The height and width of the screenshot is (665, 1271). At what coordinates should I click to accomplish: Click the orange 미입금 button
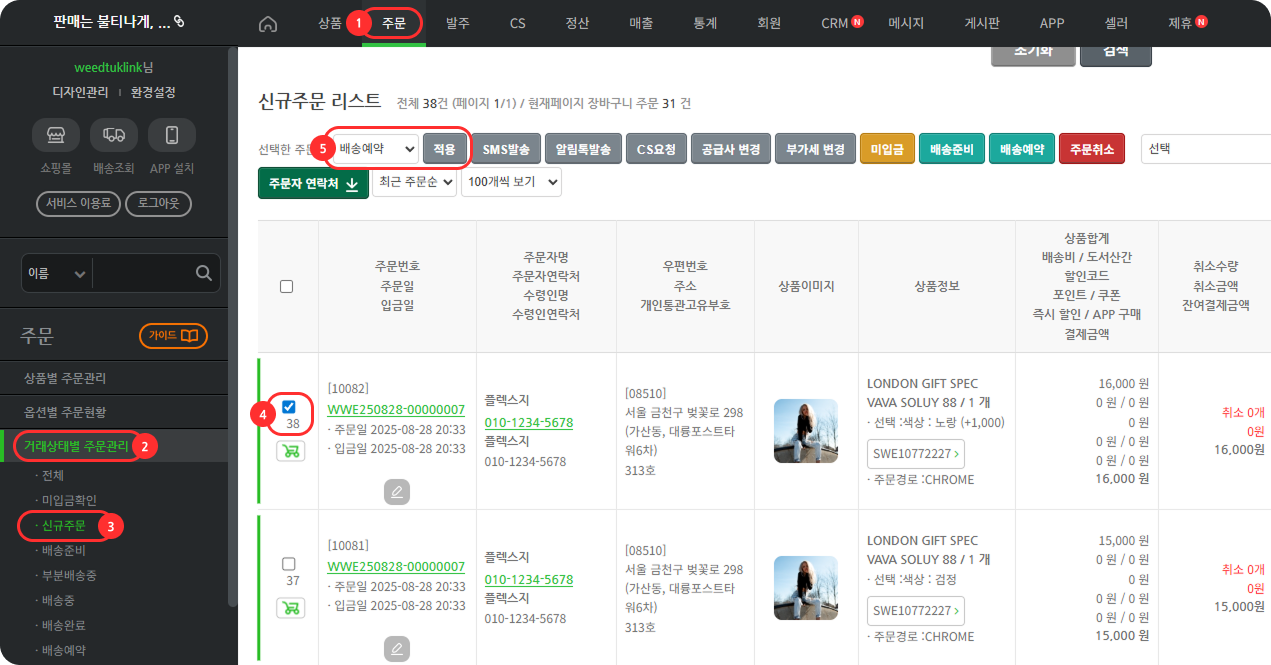887,149
